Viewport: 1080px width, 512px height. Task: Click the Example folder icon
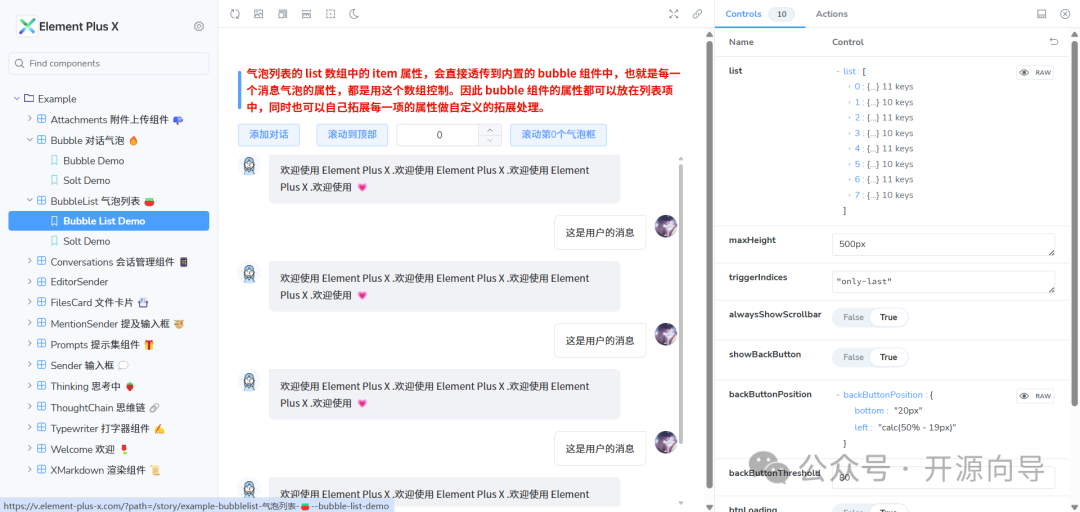point(29,99)
